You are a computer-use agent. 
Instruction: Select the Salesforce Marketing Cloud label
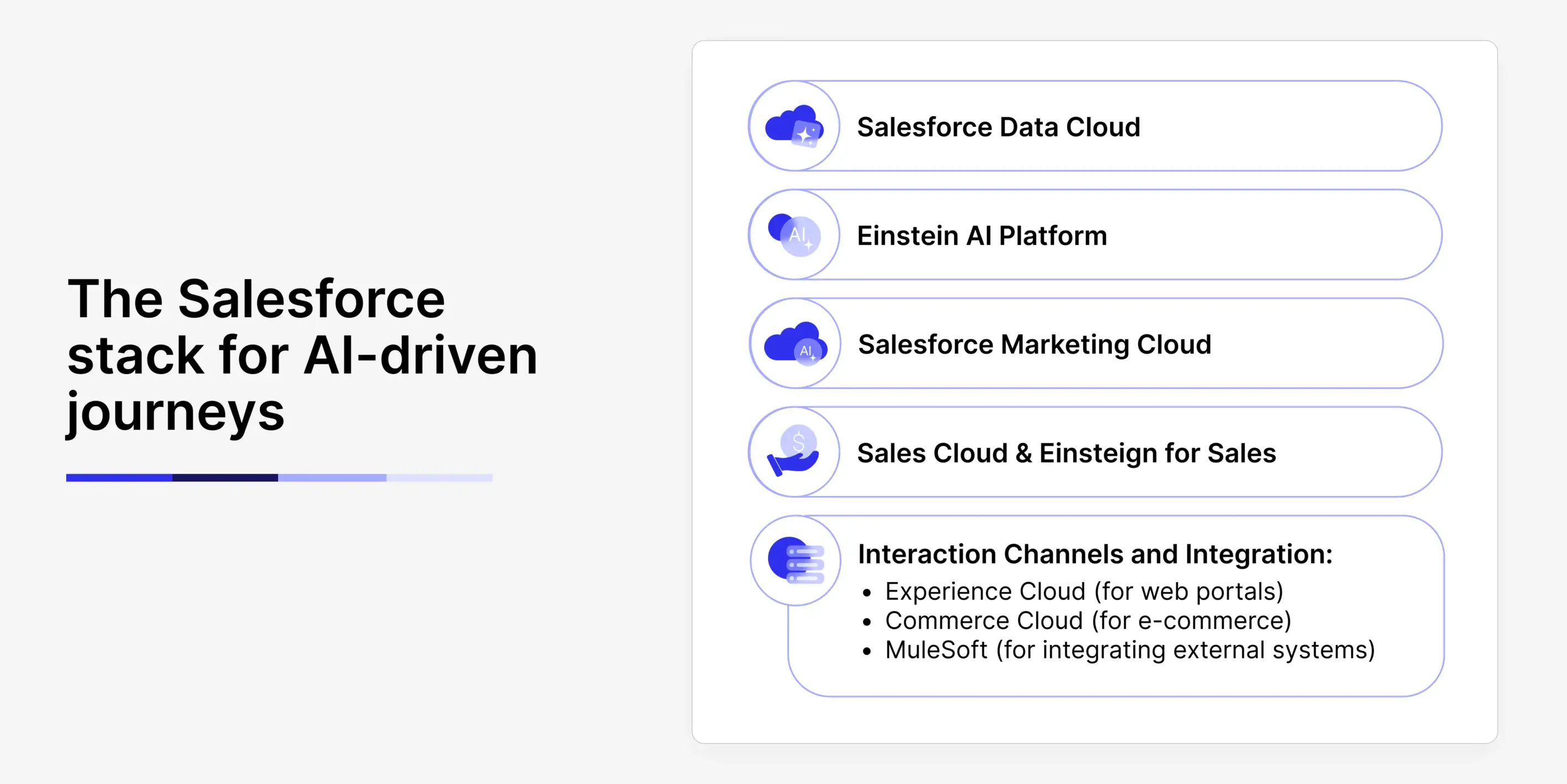1034,345
